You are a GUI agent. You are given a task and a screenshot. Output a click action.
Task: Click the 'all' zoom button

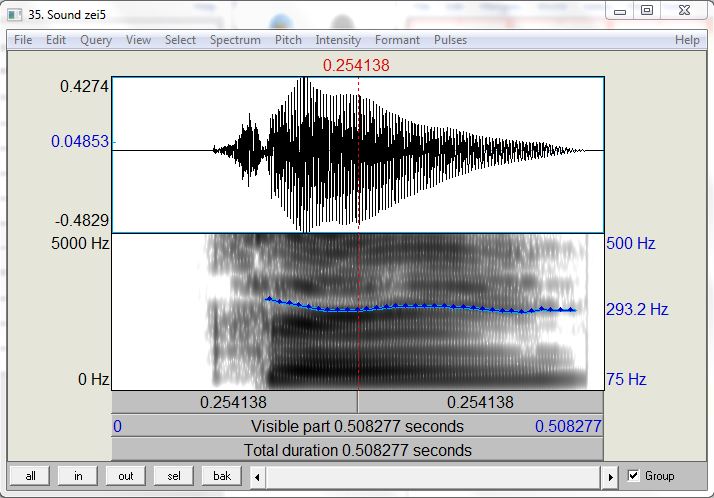click(x=31, y=476)
